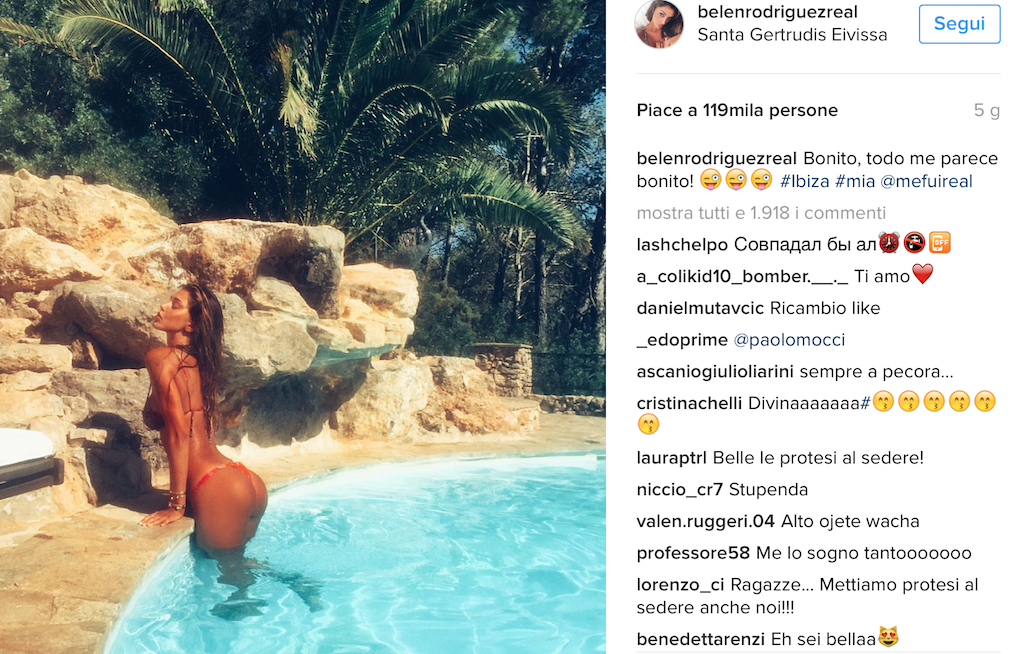Viewport: 1030px width, 654px height.
Task: Click the red heart emoji in comment
Action: (922, 274)
